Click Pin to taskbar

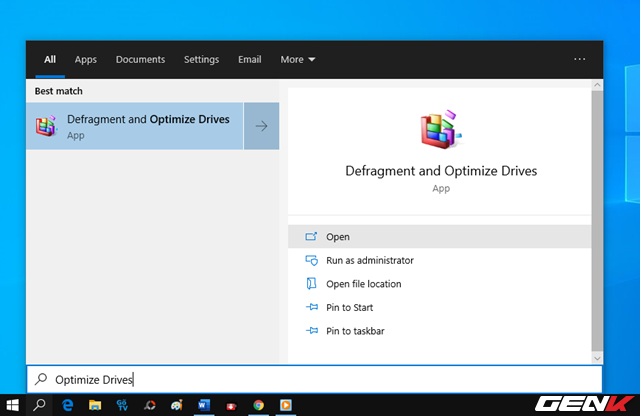click(x=440, y=331)
